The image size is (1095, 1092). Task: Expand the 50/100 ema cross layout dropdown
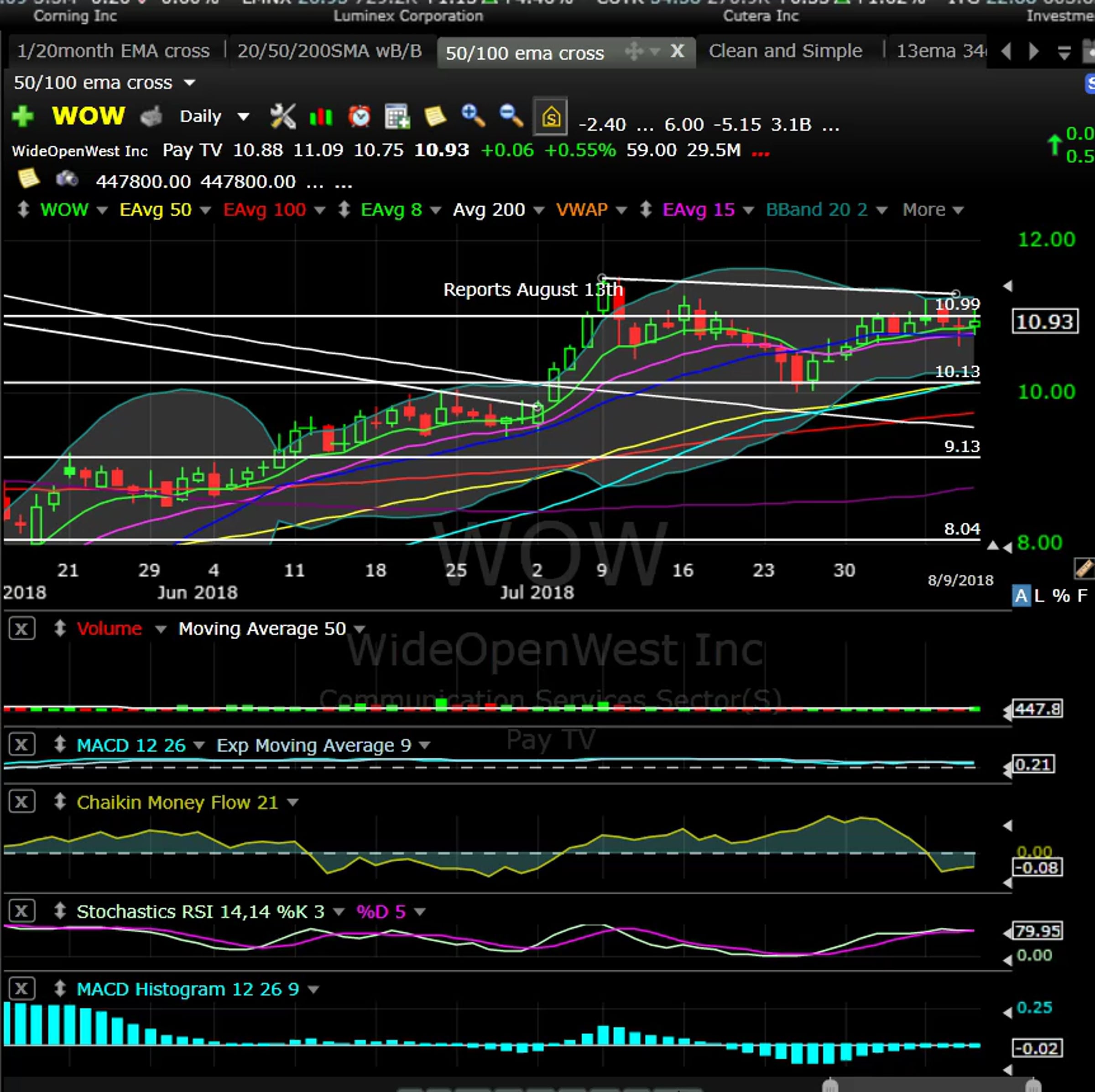tap(190, 83)
